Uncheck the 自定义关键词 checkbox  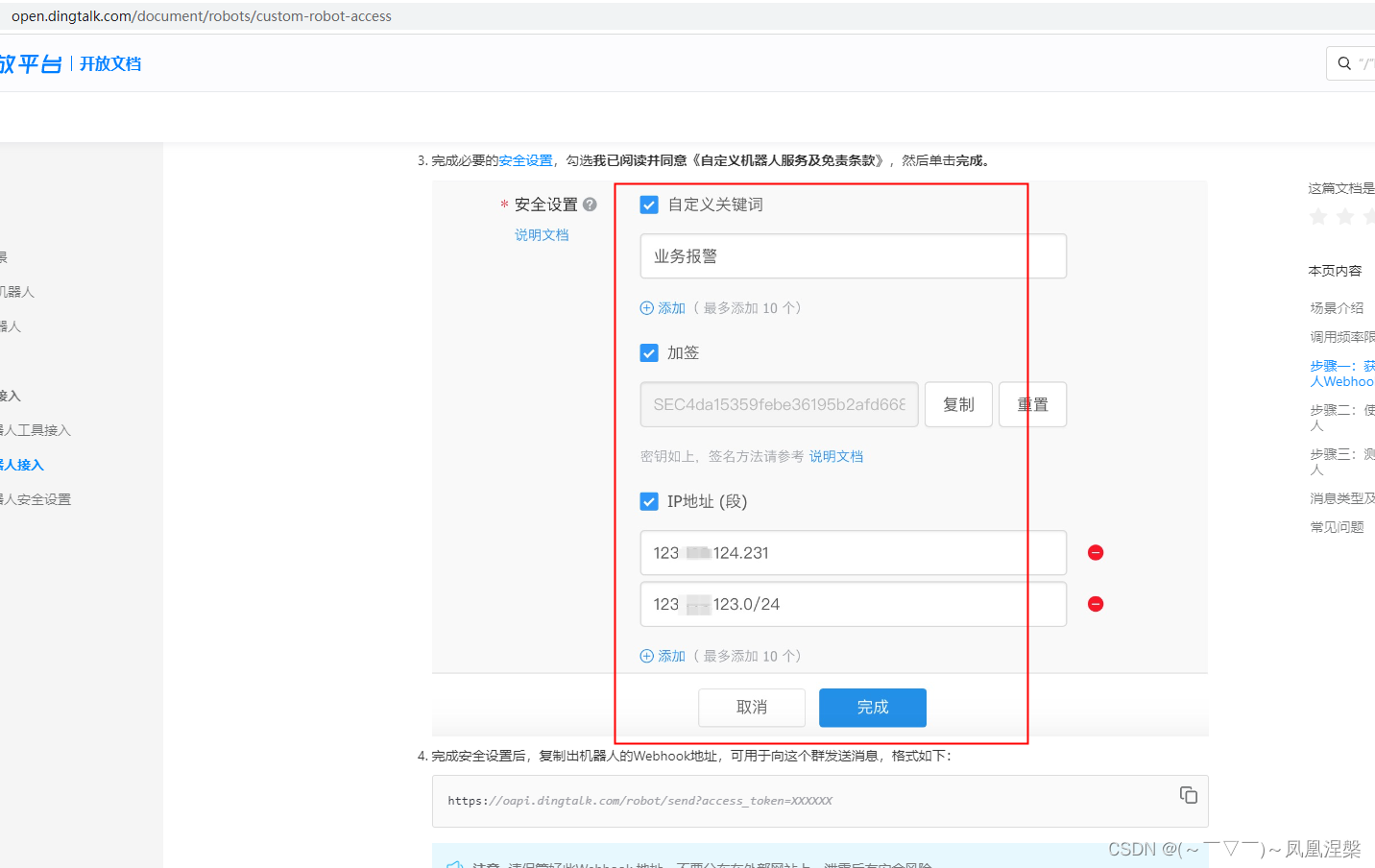(x=649, y=205)
